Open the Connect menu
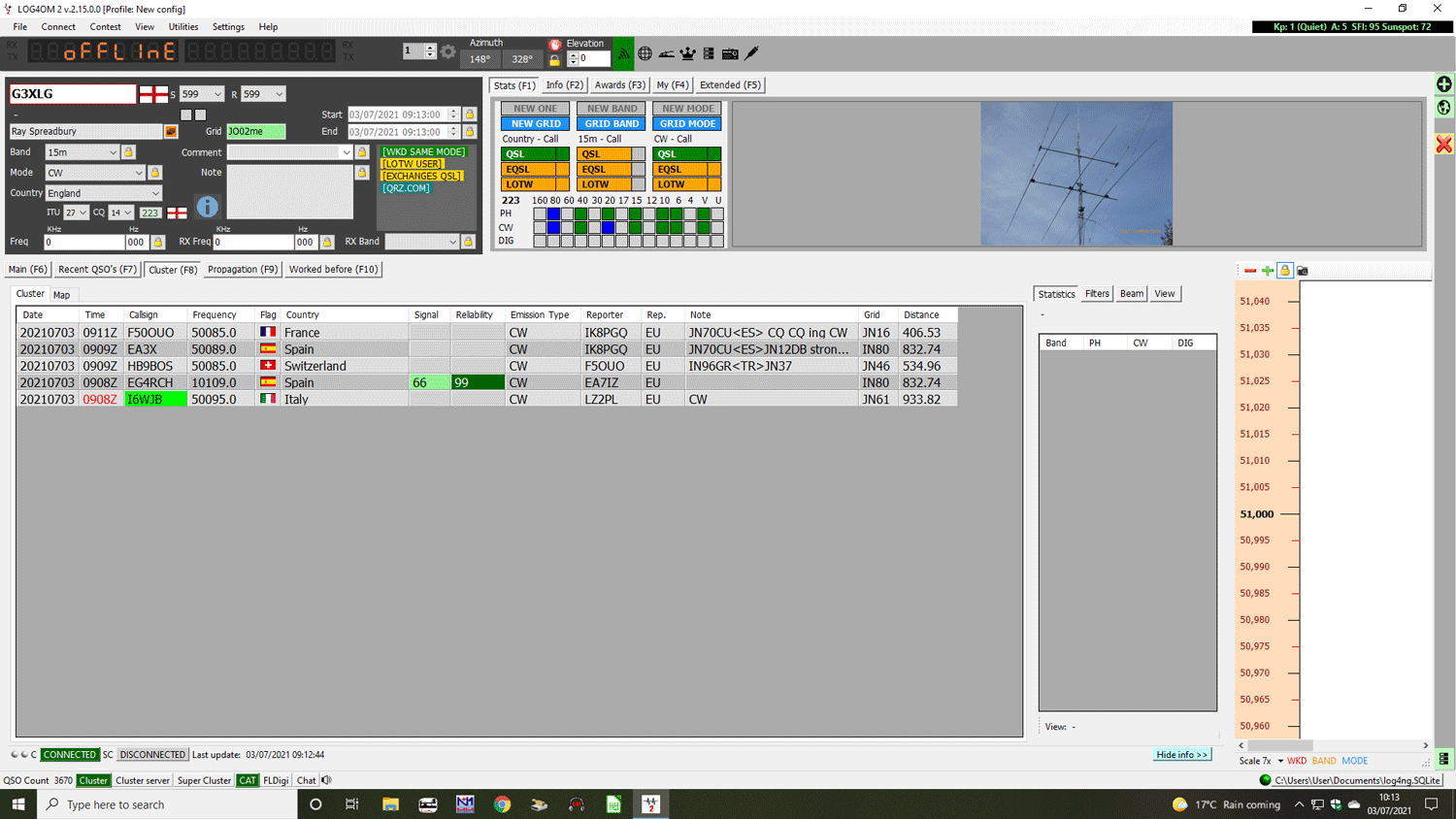 click(x=58, y=27)
